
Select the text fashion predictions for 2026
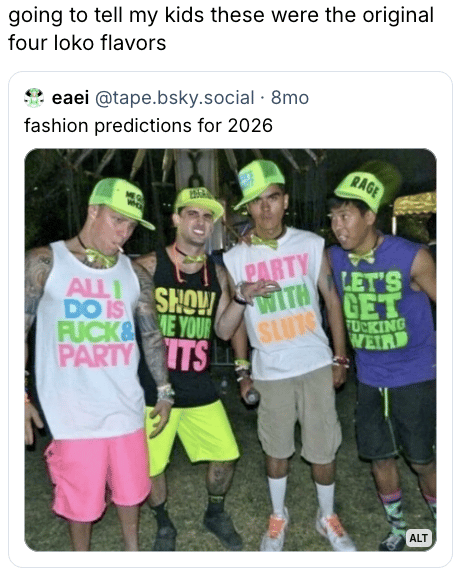click(x=148, y=126)
